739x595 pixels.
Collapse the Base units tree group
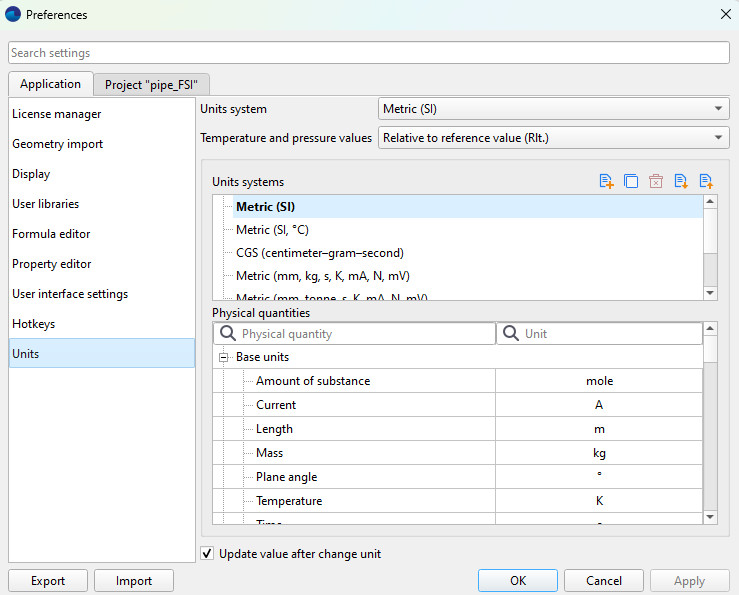(x=224, y=357)
